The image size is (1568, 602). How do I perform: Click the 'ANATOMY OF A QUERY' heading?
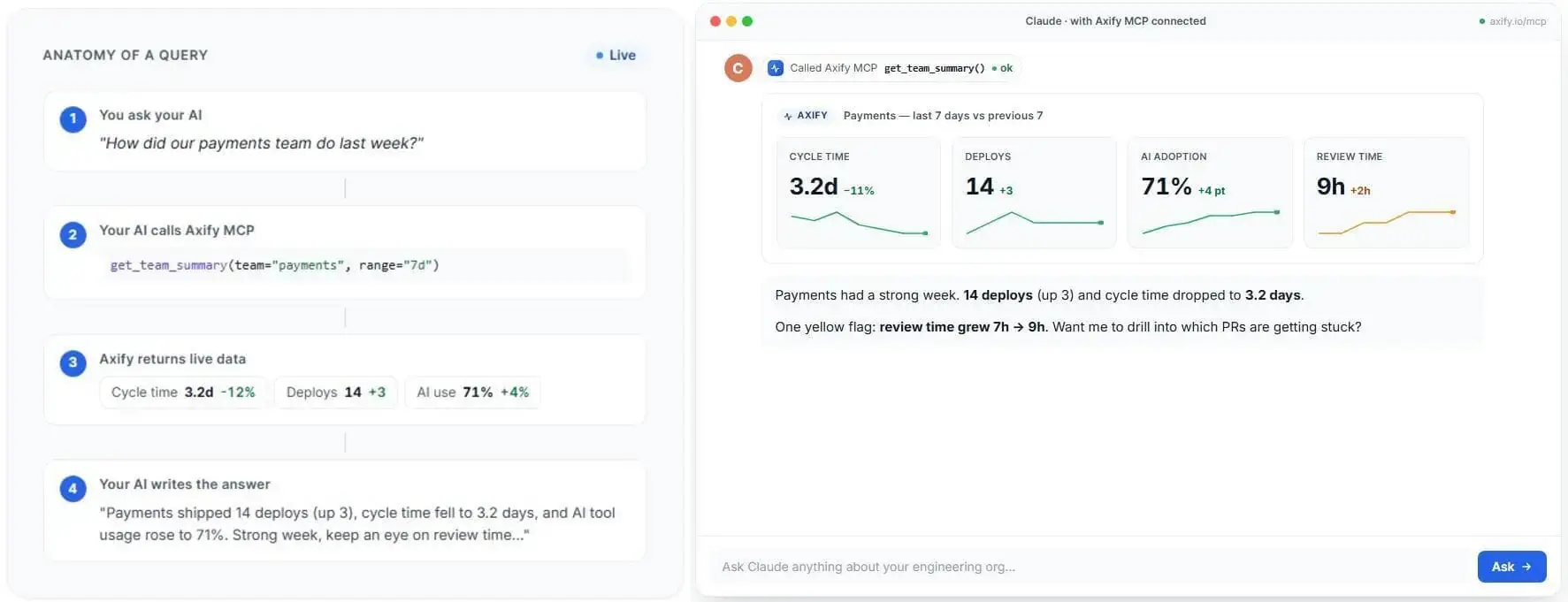click(x=126, y=55)
